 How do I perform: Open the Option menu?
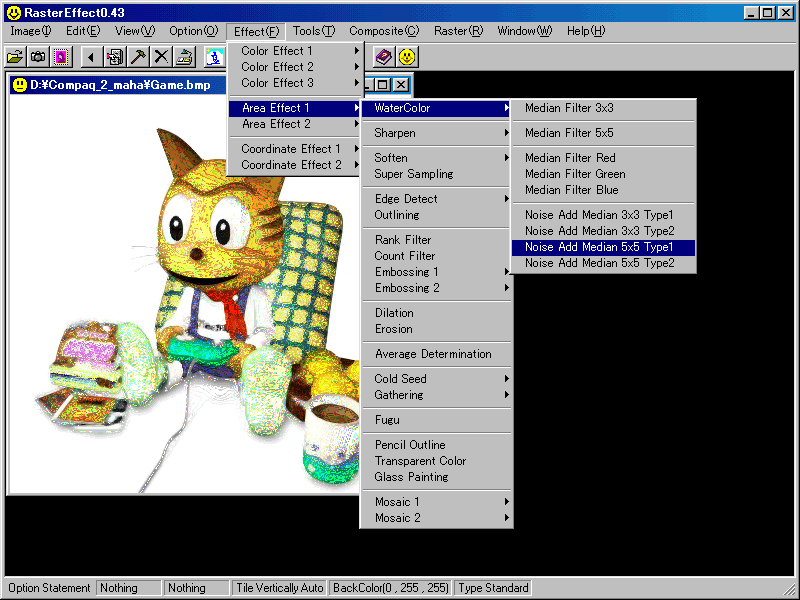click(x=193, y=31)
